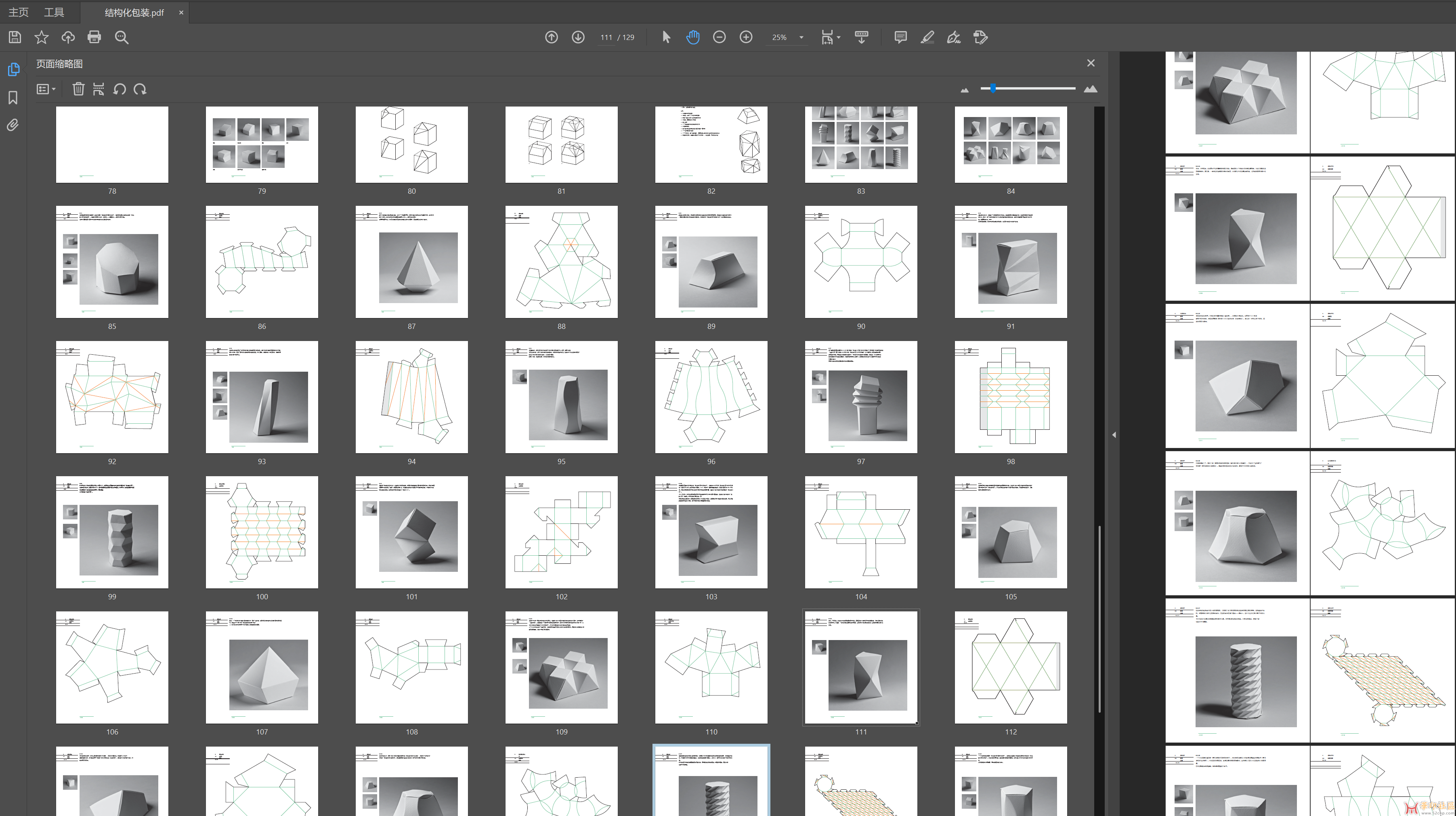Rotate pages counterclockwise
The image size is (1456, 816).
pos(119,89)
